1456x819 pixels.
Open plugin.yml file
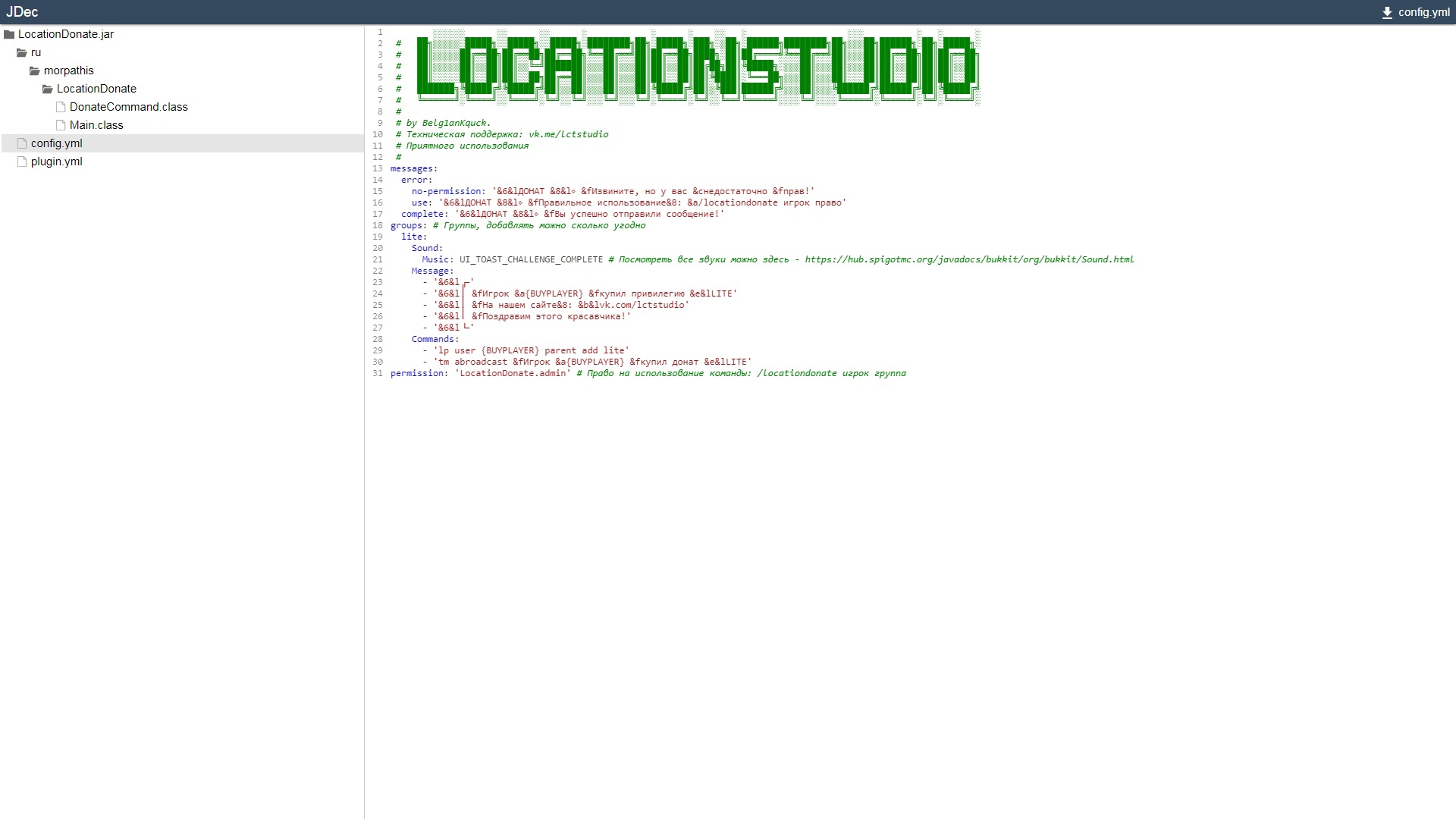click(x=57, y=162)
